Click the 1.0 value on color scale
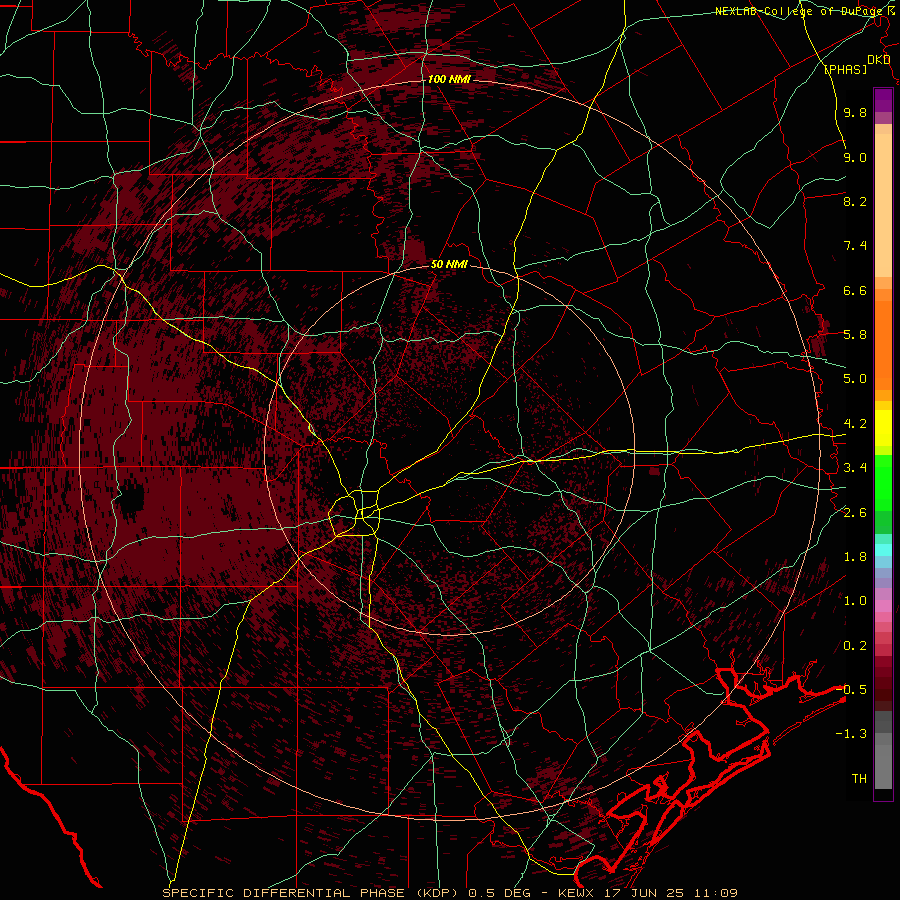900x900 pixels. (x=855, y=602)
